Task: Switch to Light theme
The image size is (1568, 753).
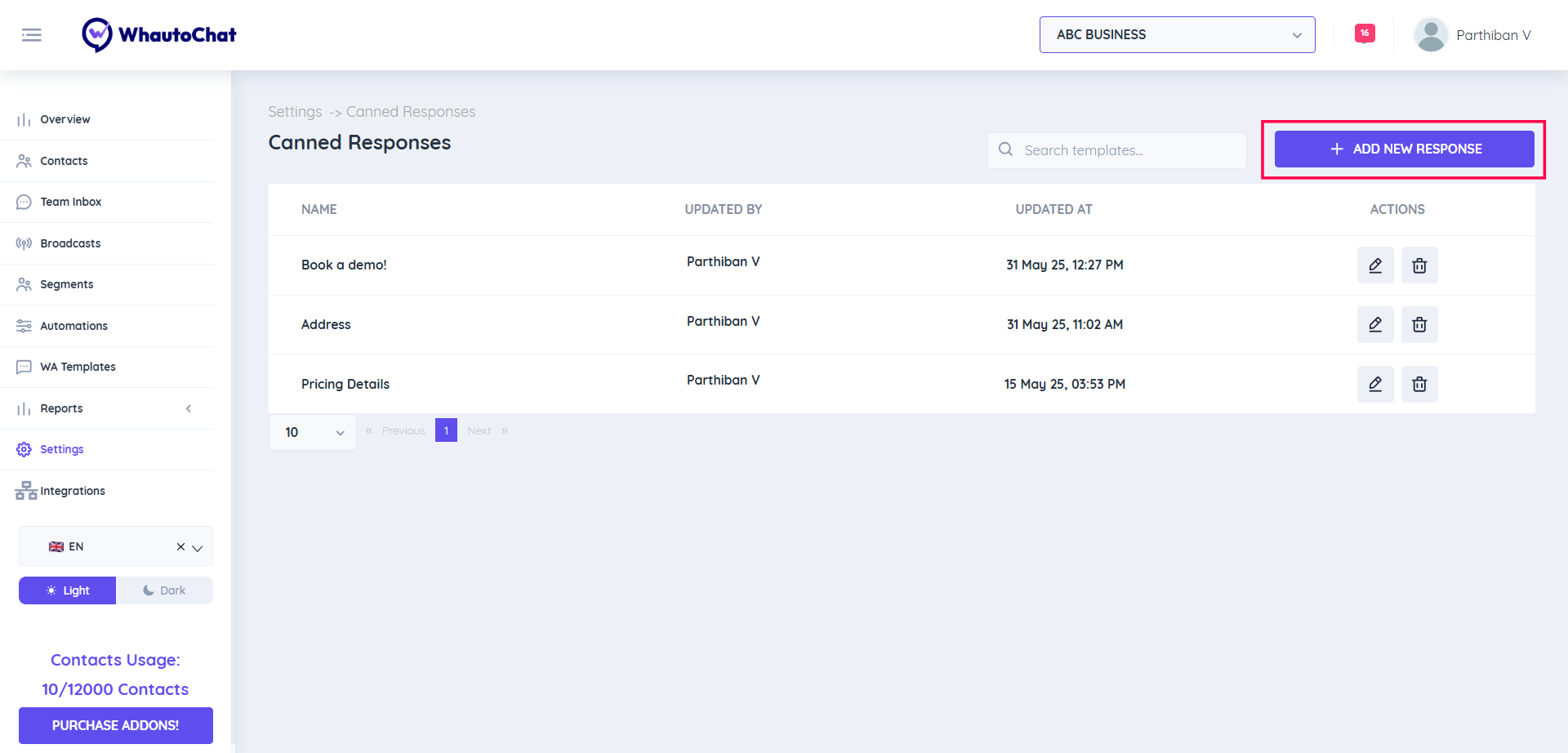Action: point(68,590)
